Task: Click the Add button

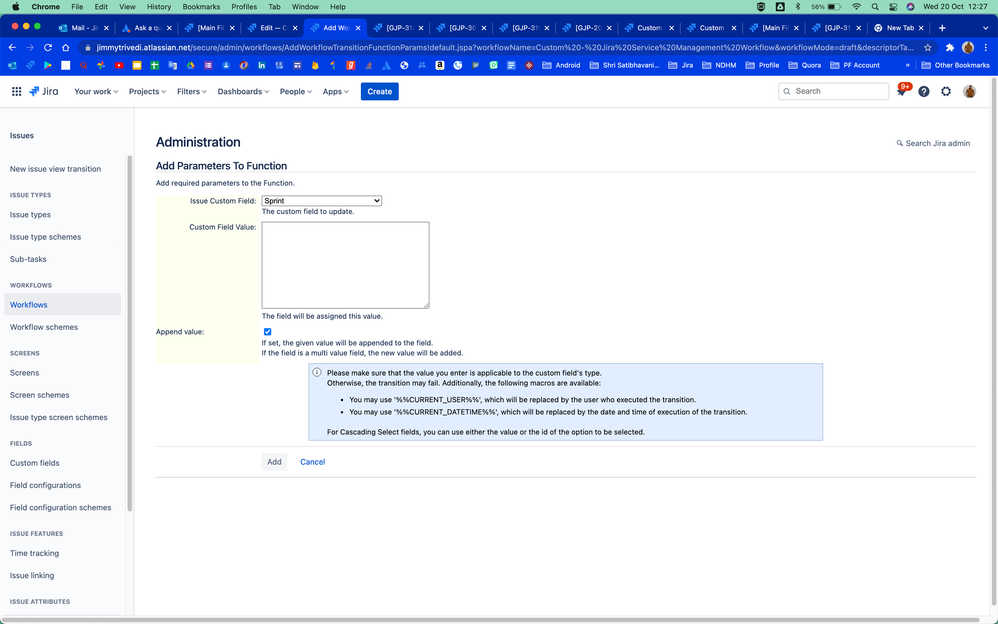Action: pos(274,461)
